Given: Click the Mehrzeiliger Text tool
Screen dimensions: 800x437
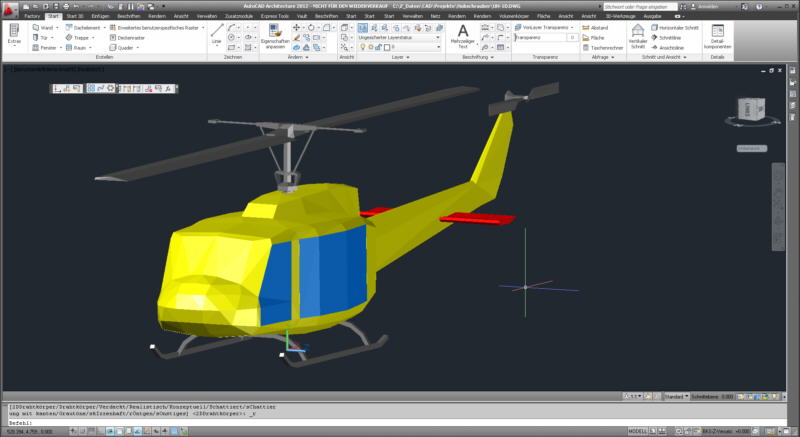Looking at the screenshot, I should (x=463, y=36).
